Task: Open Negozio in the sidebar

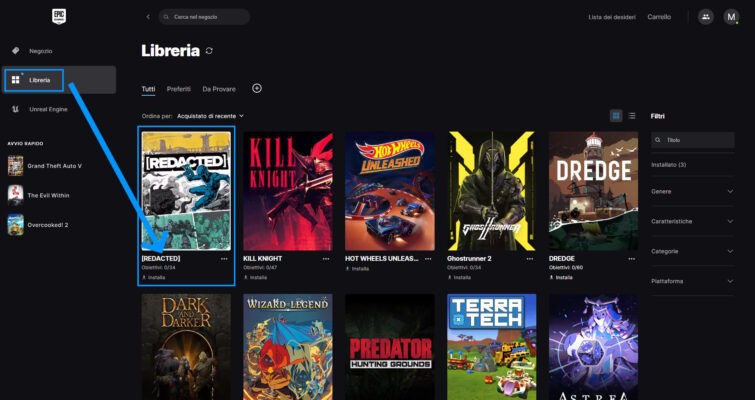Action: (x=40, y=50)
